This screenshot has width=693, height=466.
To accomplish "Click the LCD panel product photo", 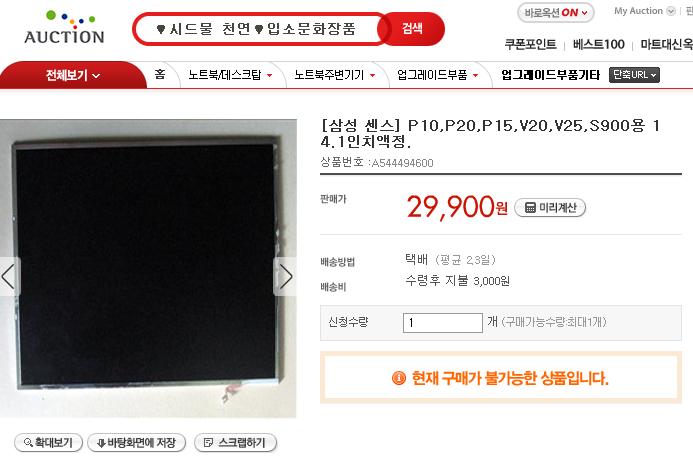I will [x=148, y=268].
